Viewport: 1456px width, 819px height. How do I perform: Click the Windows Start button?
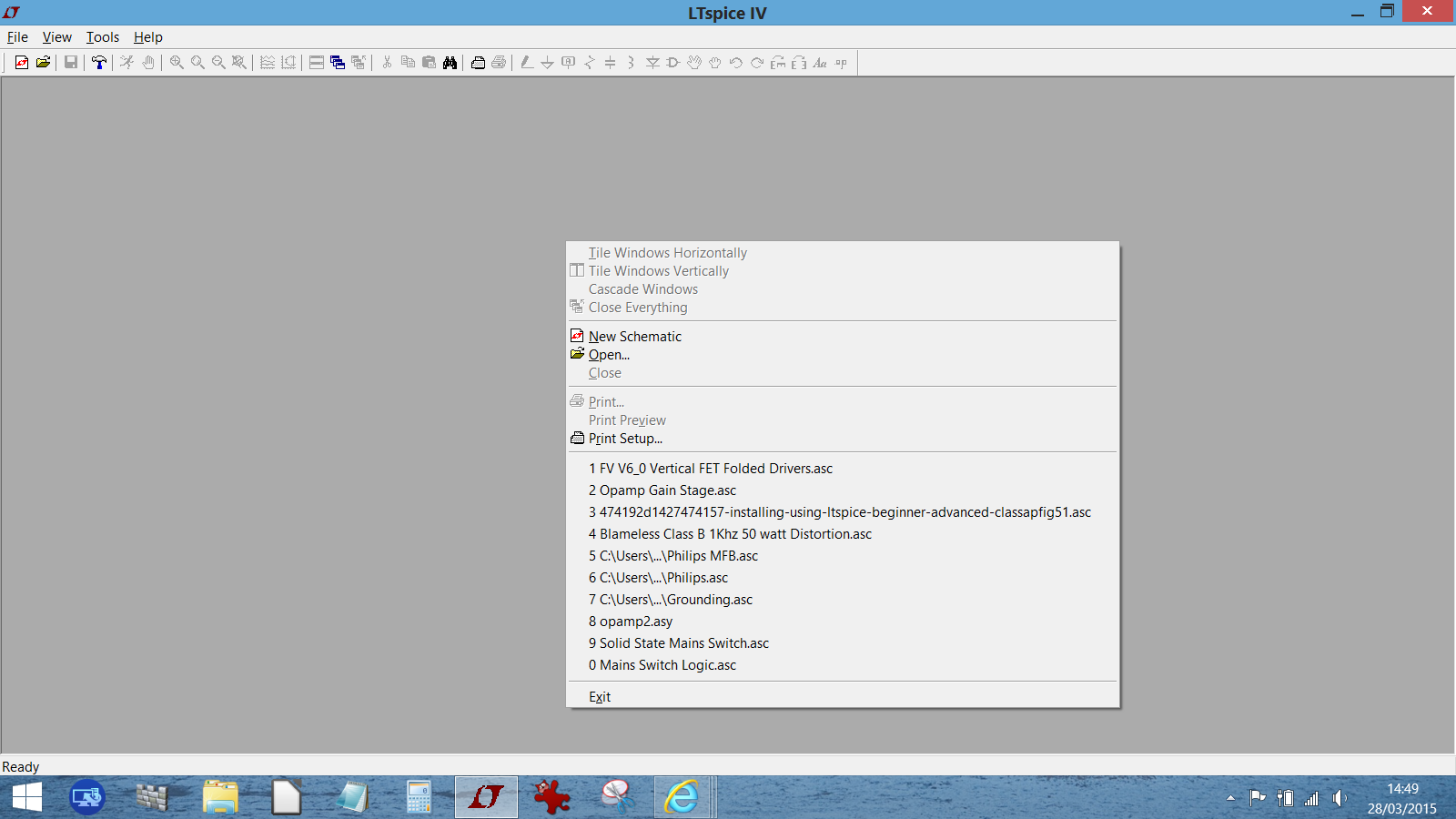[27, 798]
